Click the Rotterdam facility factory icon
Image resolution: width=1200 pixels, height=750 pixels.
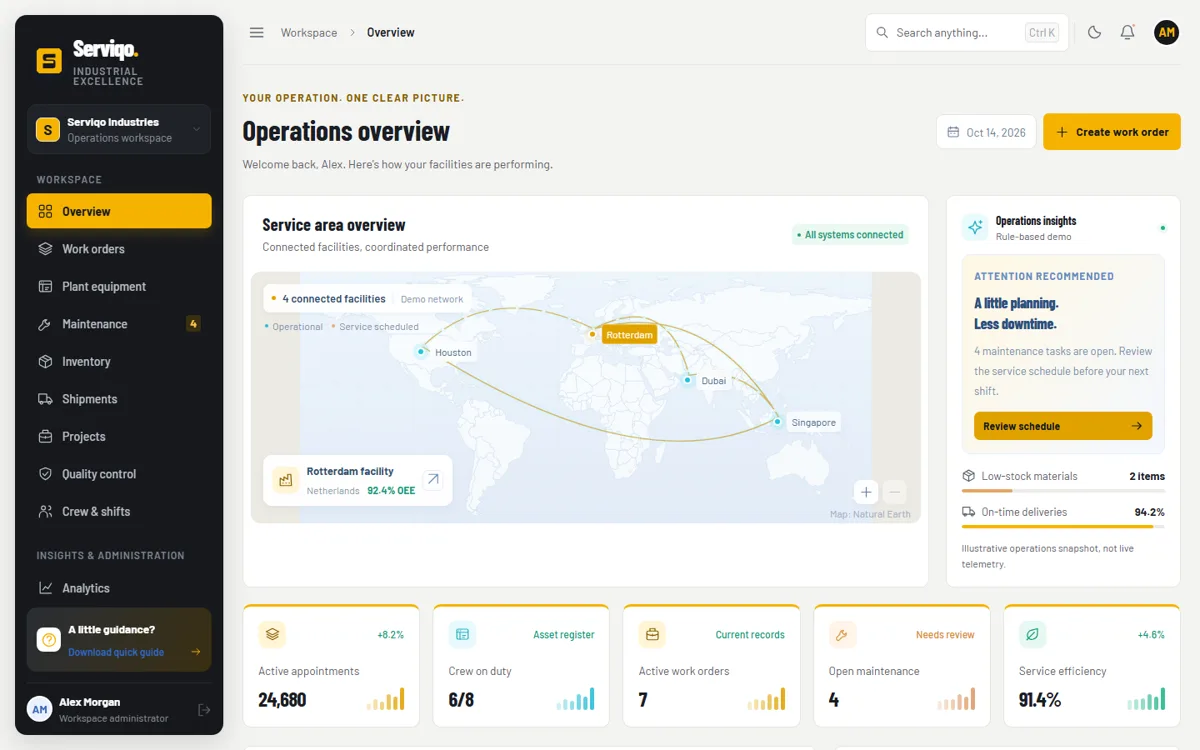pyautogui.click(x=285, y=480)
